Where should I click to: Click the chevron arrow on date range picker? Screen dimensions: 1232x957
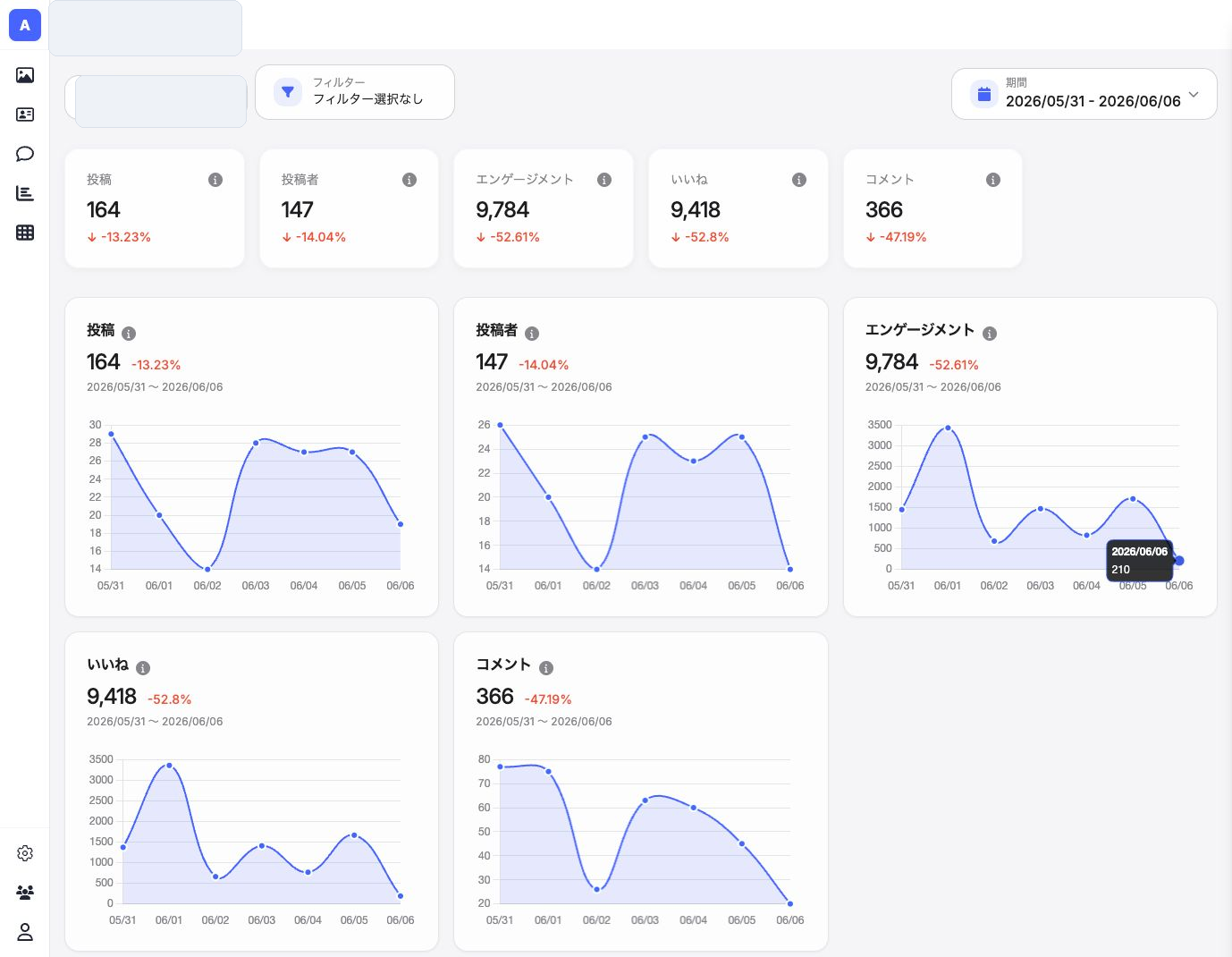point(1194,94)
